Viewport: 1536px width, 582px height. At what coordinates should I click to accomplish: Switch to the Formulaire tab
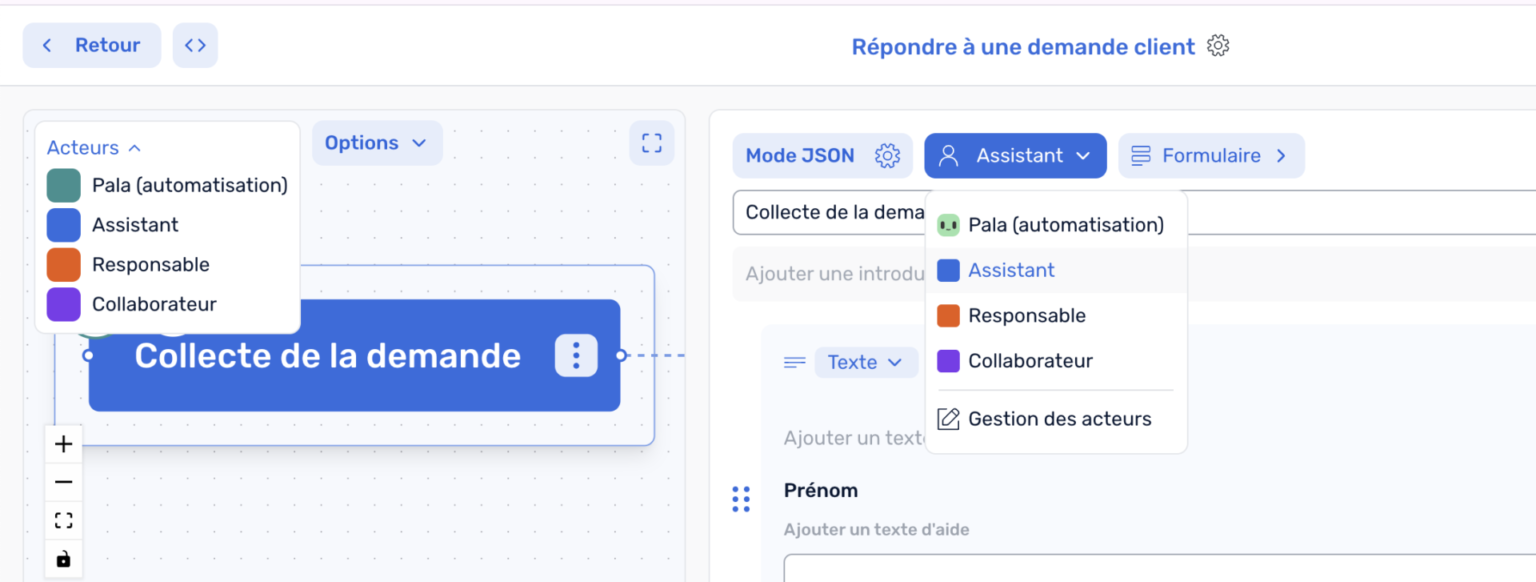[1211, 155]
